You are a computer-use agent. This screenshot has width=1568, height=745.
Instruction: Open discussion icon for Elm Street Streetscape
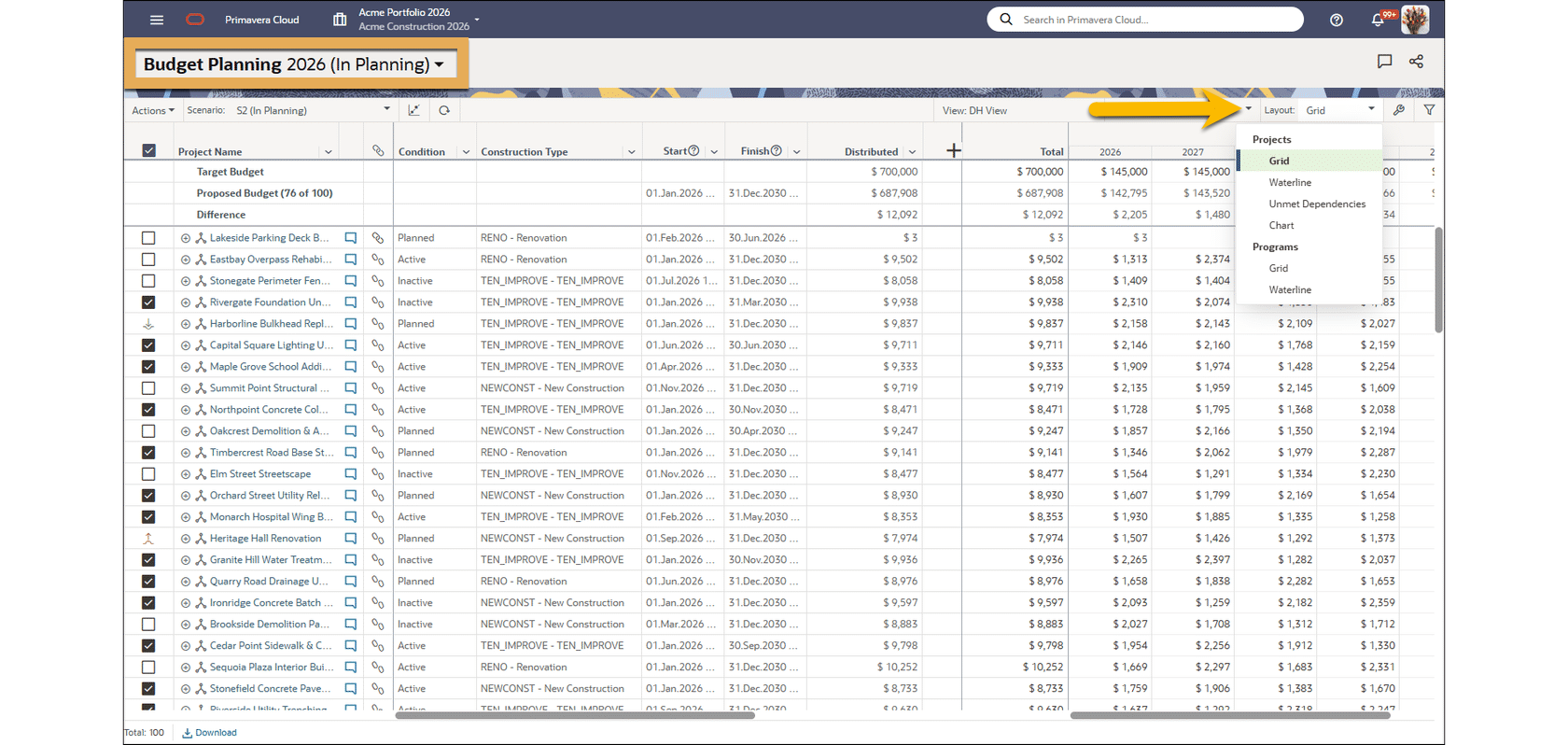click(351, 474)
